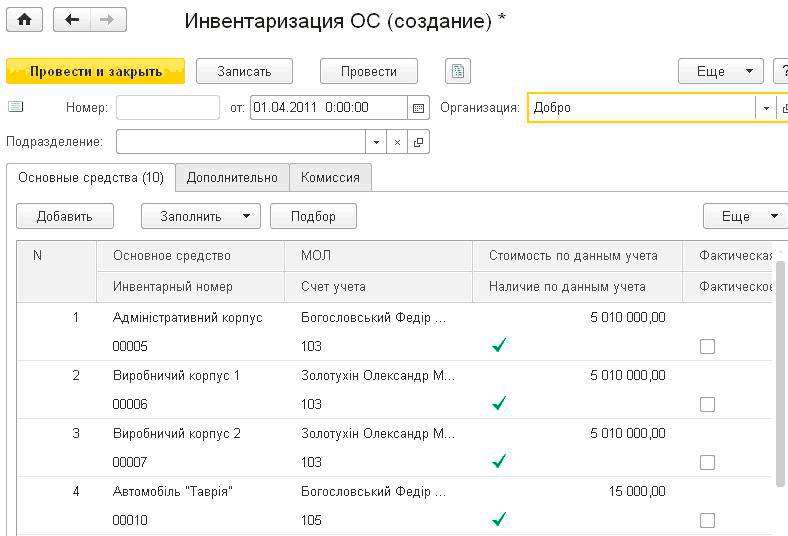Open the table Еще menu
The image size is (788, 536).
[x=745, y=216]
